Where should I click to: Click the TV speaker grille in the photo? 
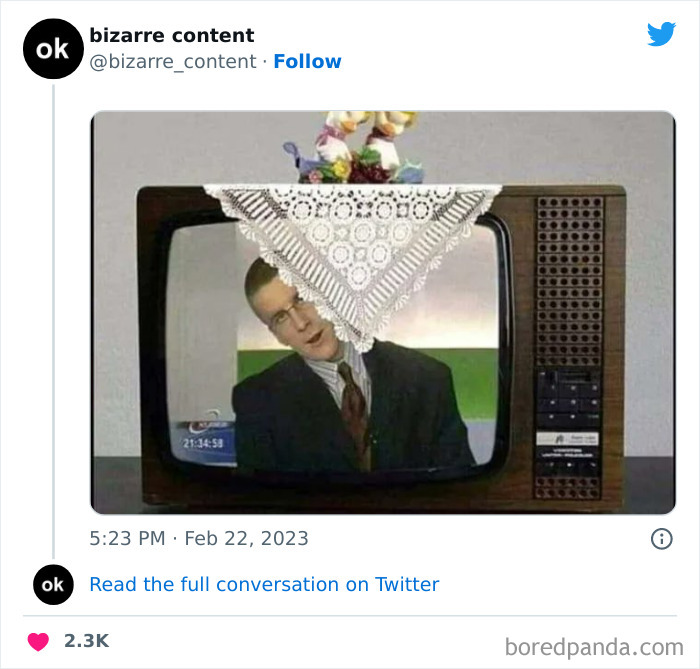tap(569, 281)
